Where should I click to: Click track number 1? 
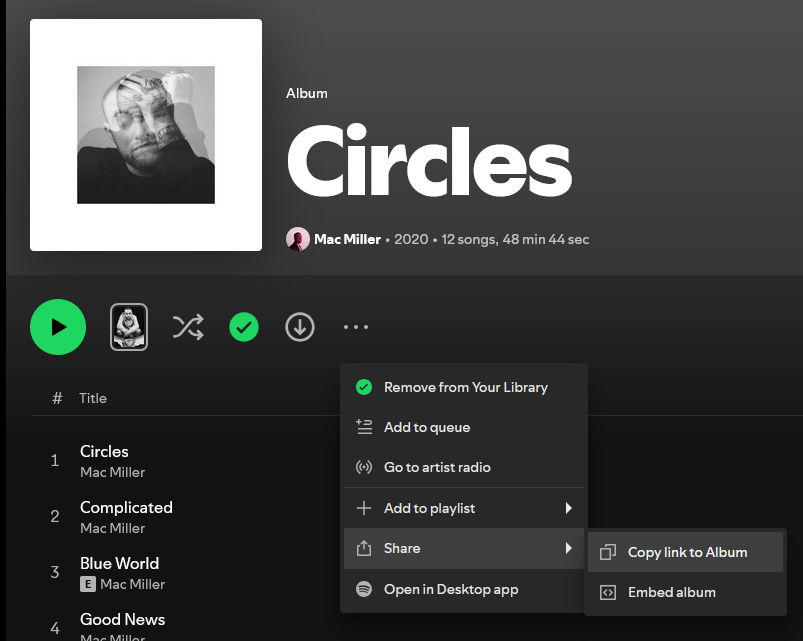[55, 461]
